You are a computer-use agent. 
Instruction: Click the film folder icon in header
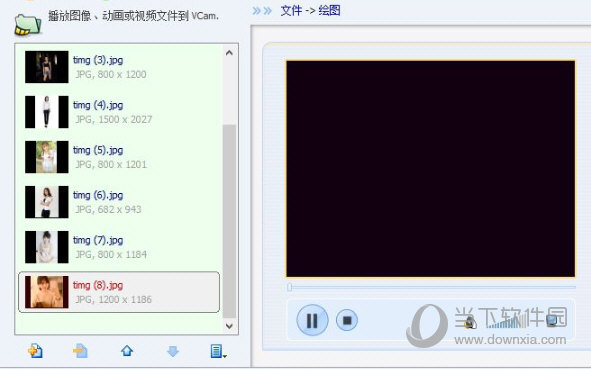[x=28, y=24]
